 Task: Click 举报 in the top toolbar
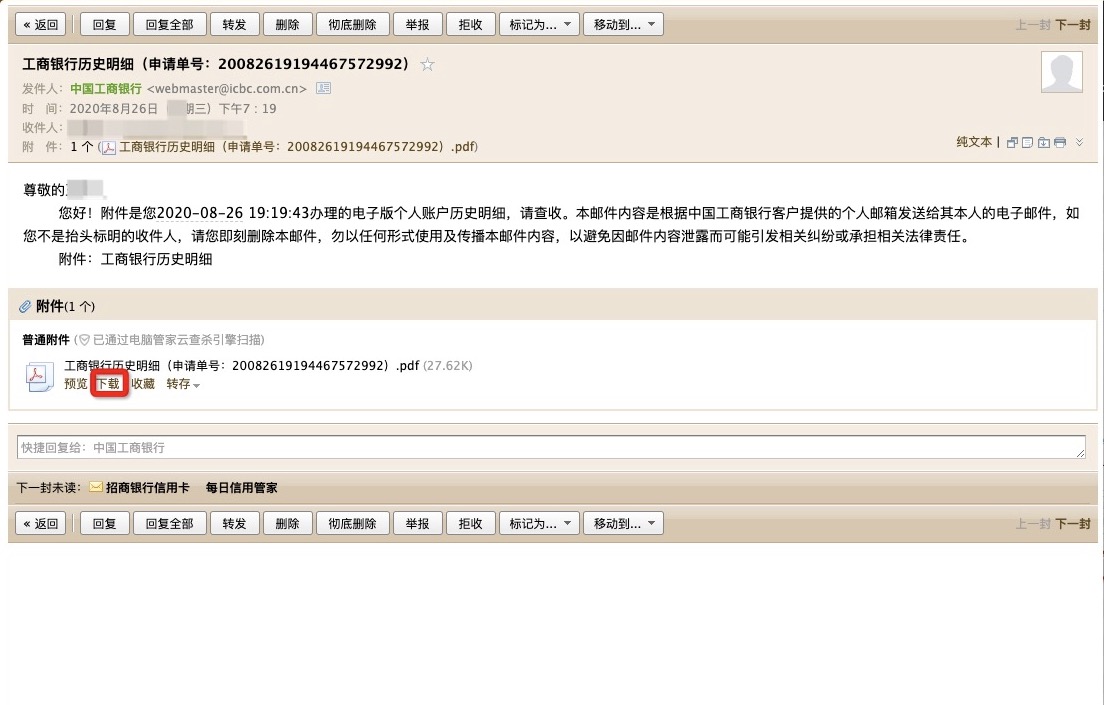click(418, 25)
